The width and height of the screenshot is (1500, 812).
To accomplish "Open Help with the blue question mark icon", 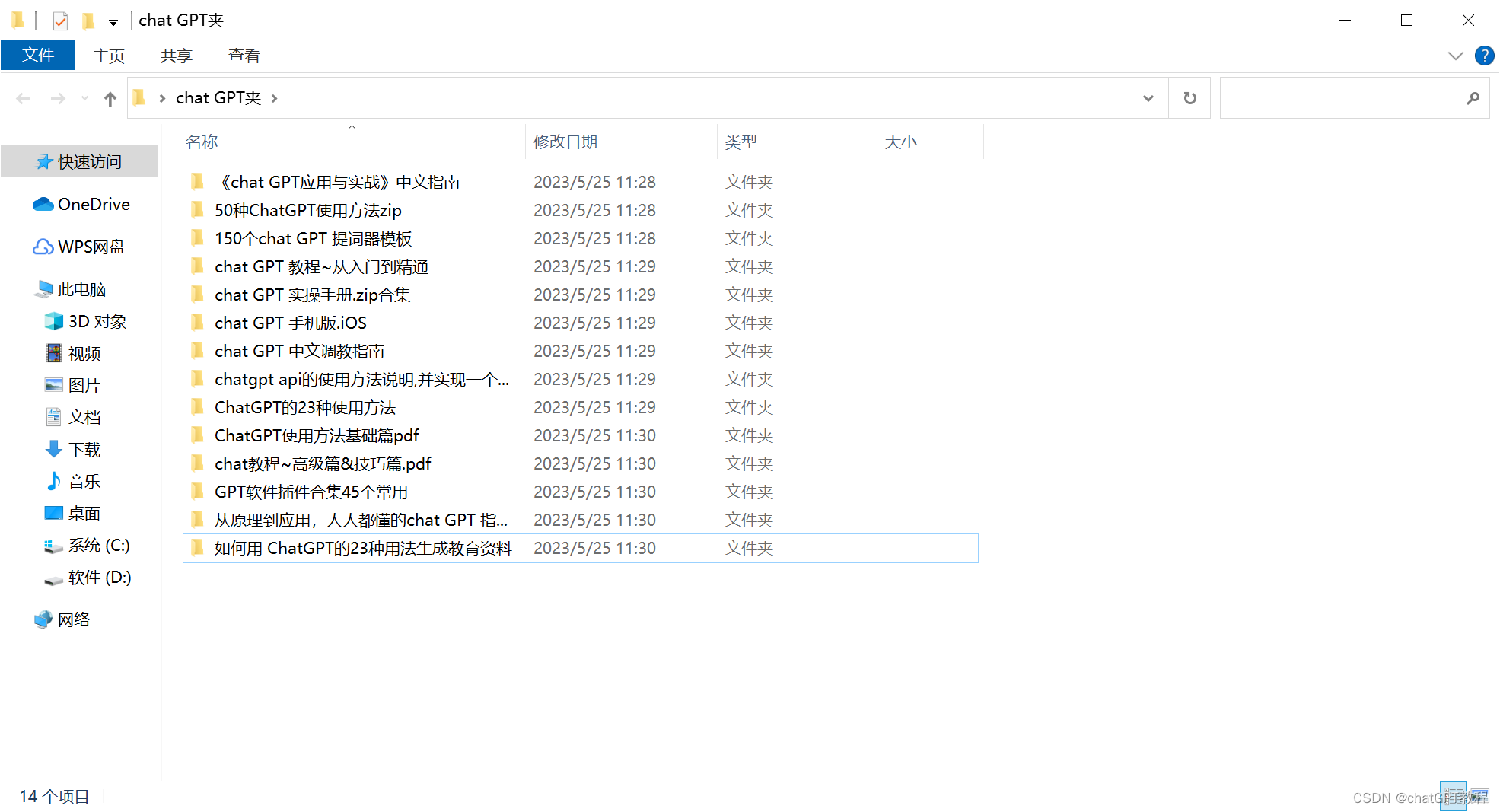I will (1484, 56).
